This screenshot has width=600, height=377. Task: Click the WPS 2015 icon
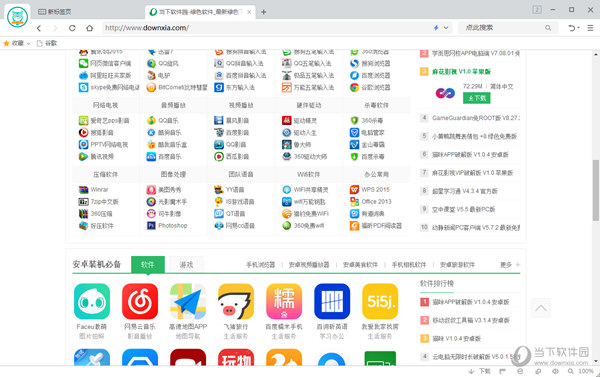tap(354, 189)
